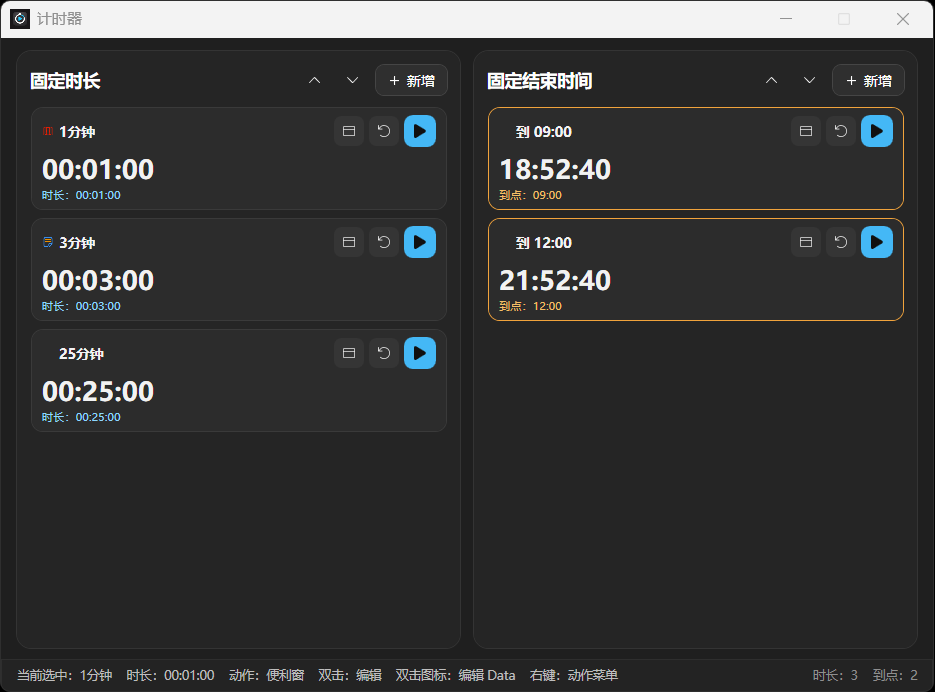Screen dimensions: 935x692
Task: Reset the 25分钟 timer
Action: (x=384, y=353)
